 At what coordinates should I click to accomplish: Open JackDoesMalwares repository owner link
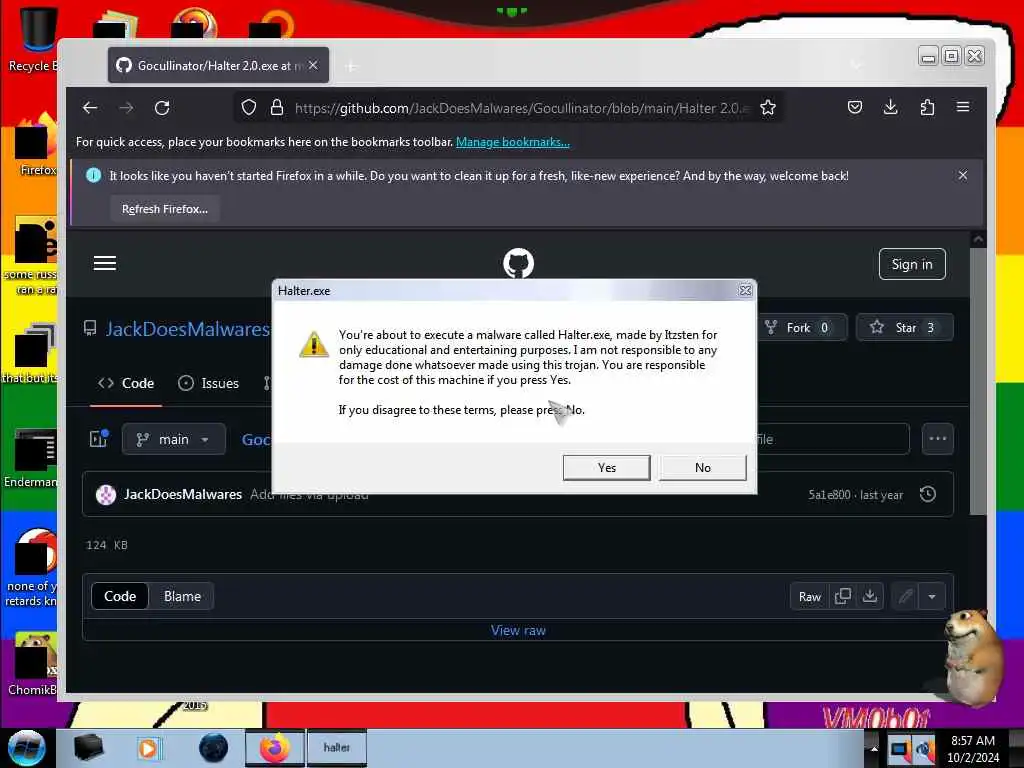tap(187, 328)
